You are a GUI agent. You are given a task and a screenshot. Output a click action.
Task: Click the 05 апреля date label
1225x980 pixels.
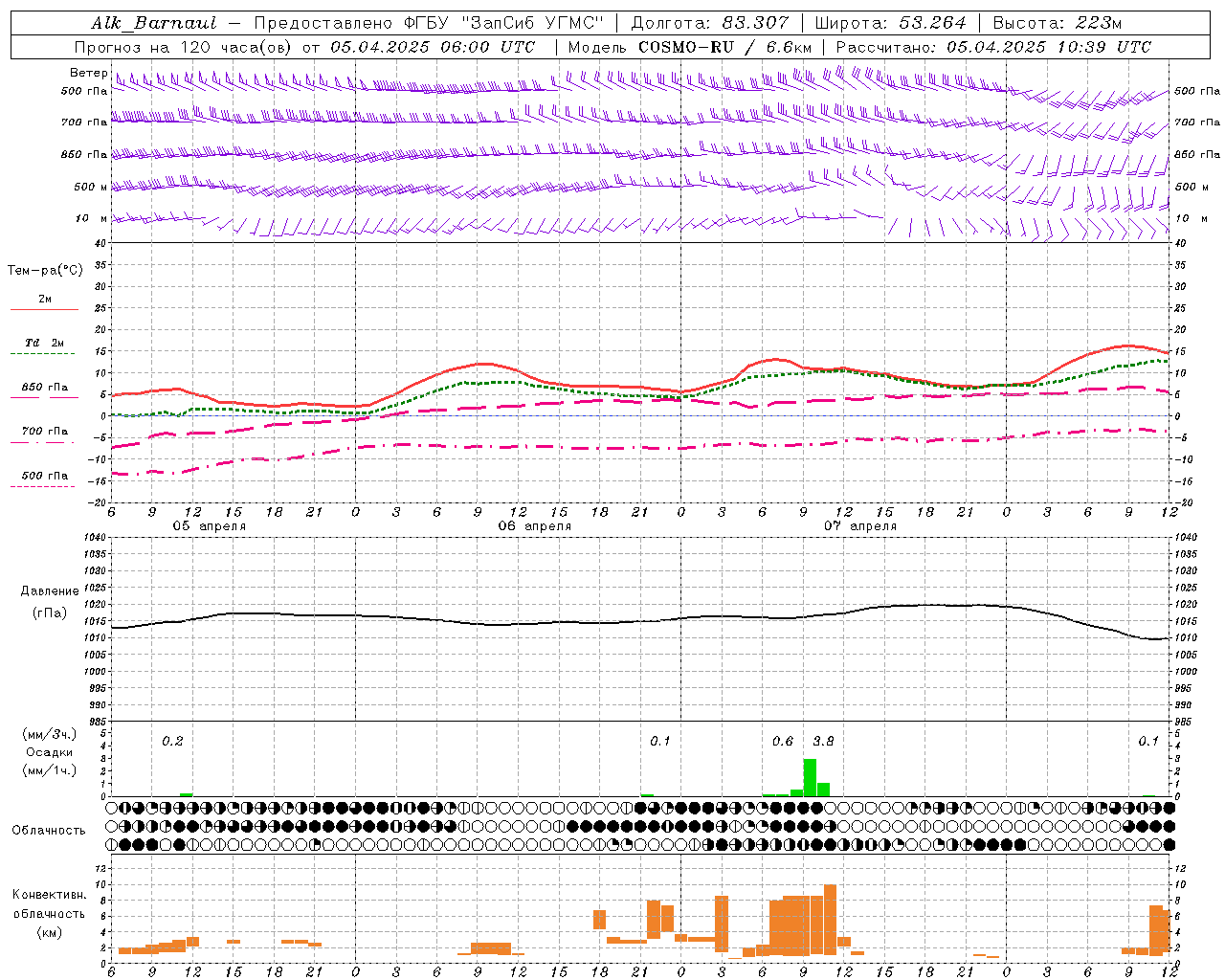click(x=209, y=526)
